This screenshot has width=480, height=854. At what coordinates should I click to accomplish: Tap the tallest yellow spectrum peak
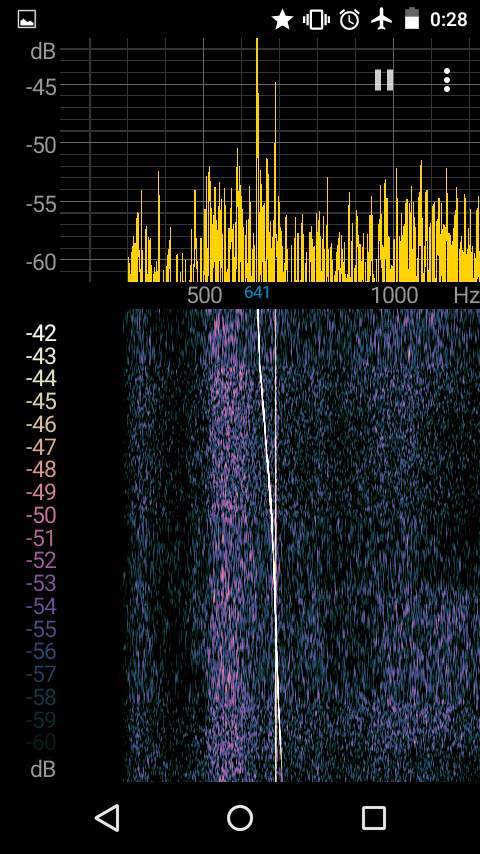[x=257, y=160]
